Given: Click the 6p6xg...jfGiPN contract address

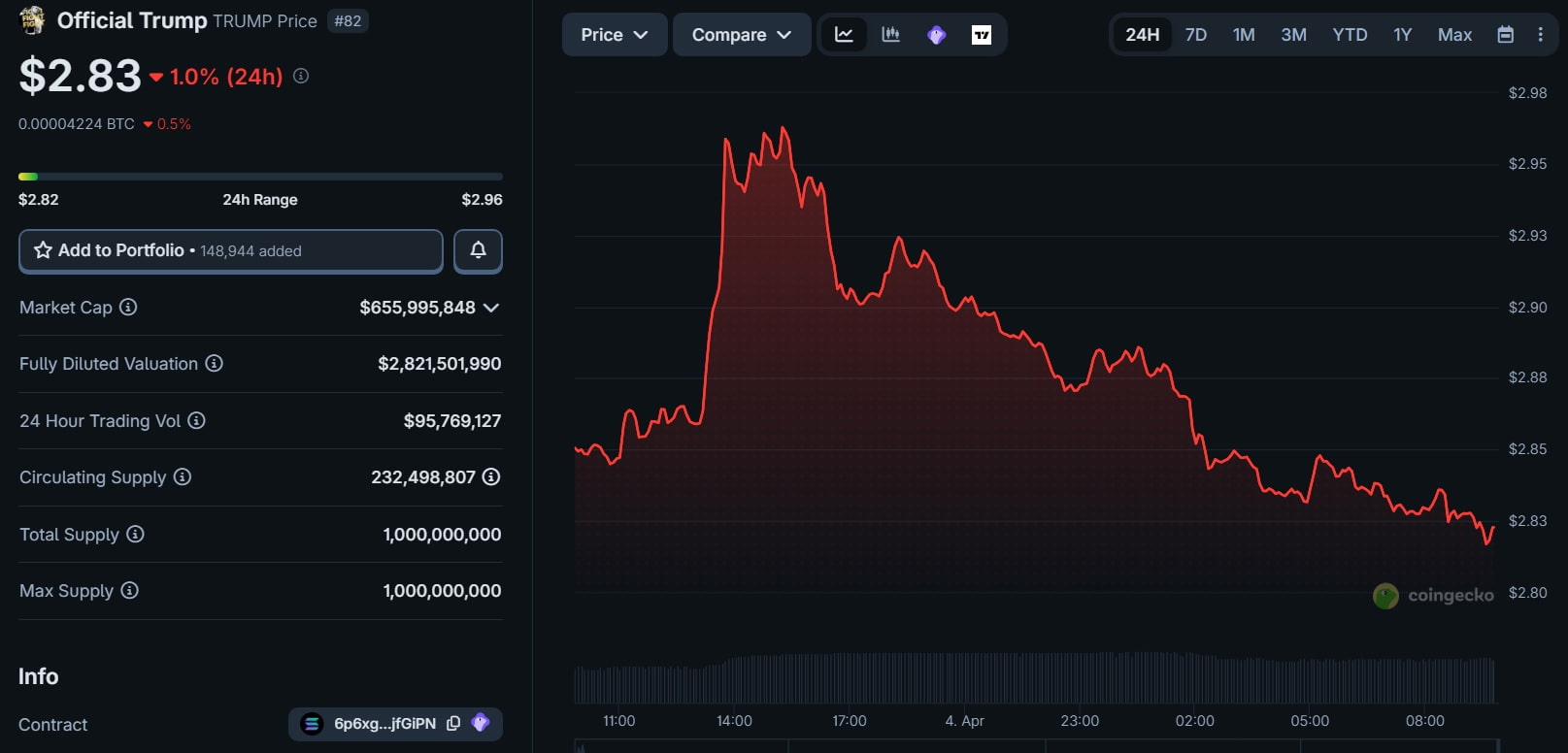Looking at the screenshot, I should 384,724.
